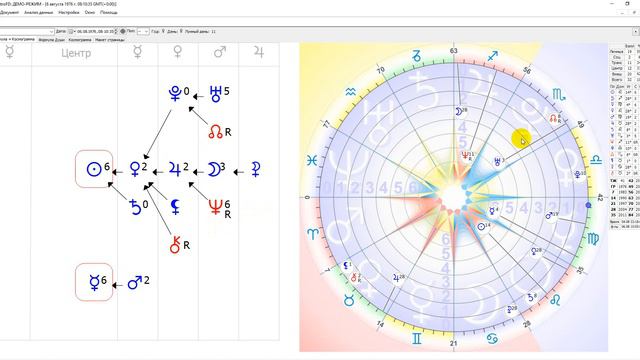Select the Mars 2 node in the formula
The height and width of the screenshot is (360, 640).
pos(138,282)
